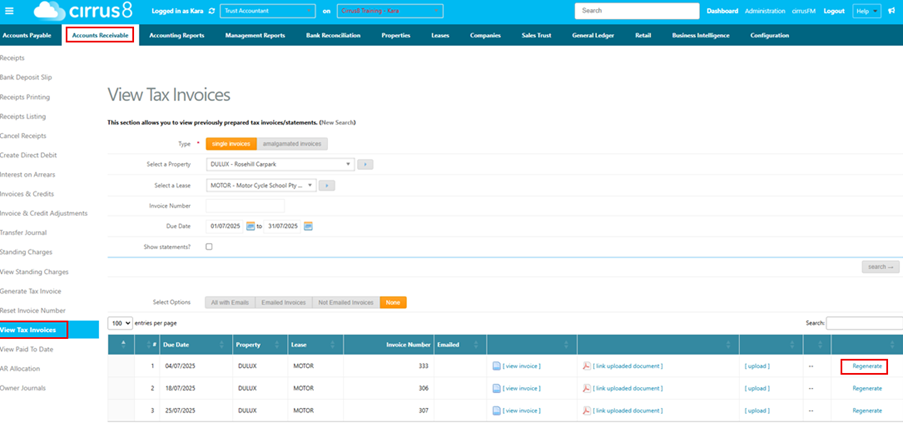Open Accounts Payable tab
This screenshot has width=903, height=423.
26,35
